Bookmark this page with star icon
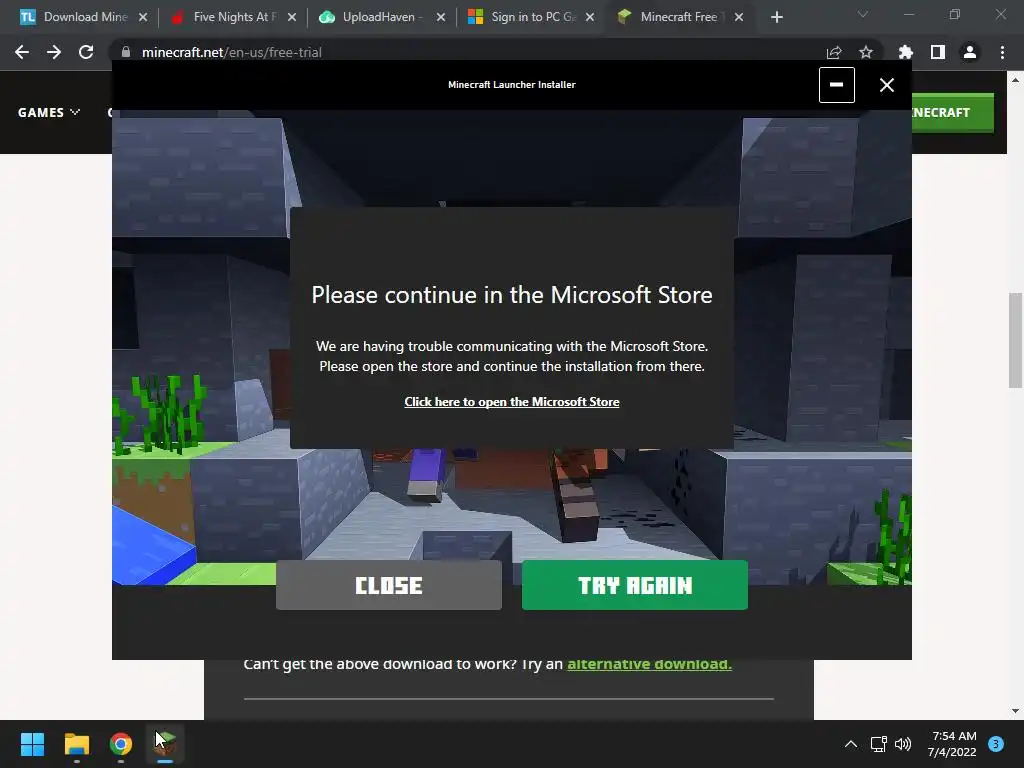This screenshot has width=1024, height=768. [x=866, y=52]
